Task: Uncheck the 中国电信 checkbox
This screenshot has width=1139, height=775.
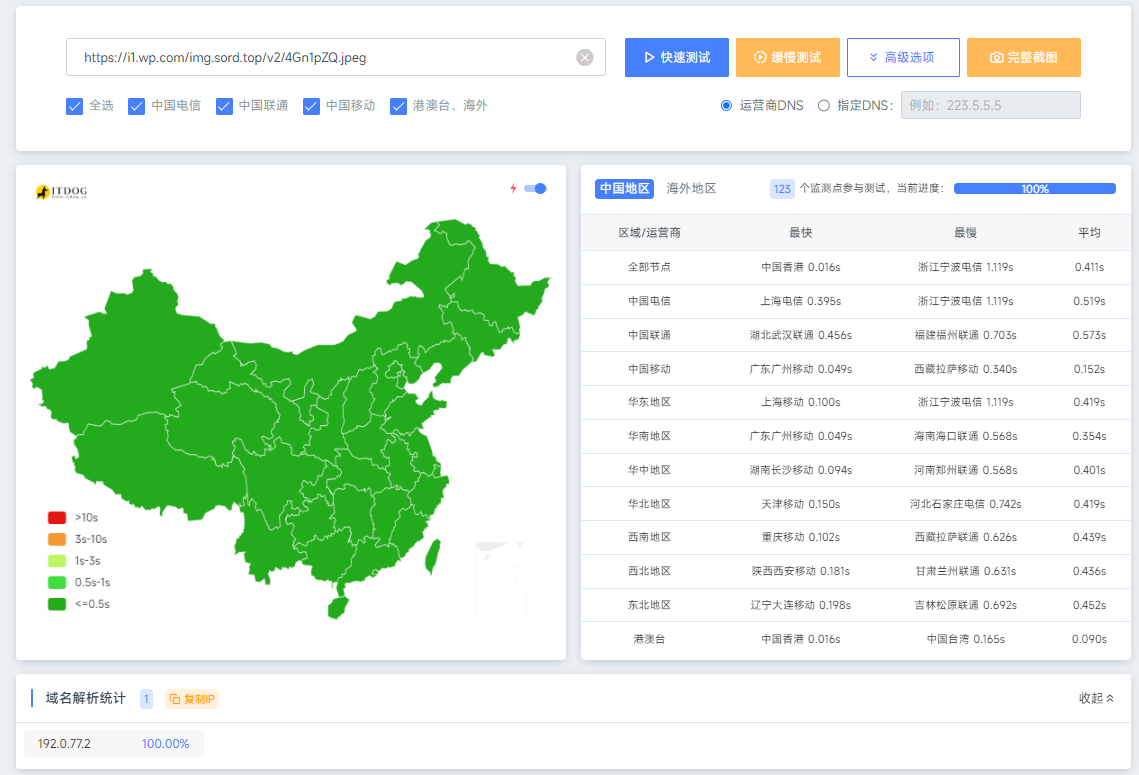Action: (137, 105)
